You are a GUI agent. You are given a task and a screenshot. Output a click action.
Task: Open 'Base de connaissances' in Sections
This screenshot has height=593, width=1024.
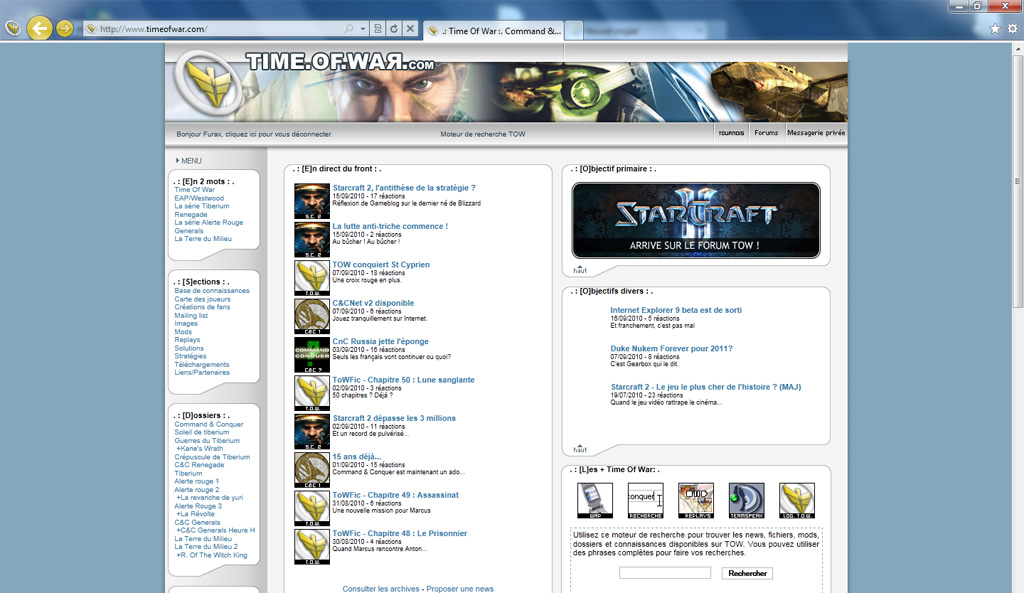pyautogui.click(x=212, y=291)
